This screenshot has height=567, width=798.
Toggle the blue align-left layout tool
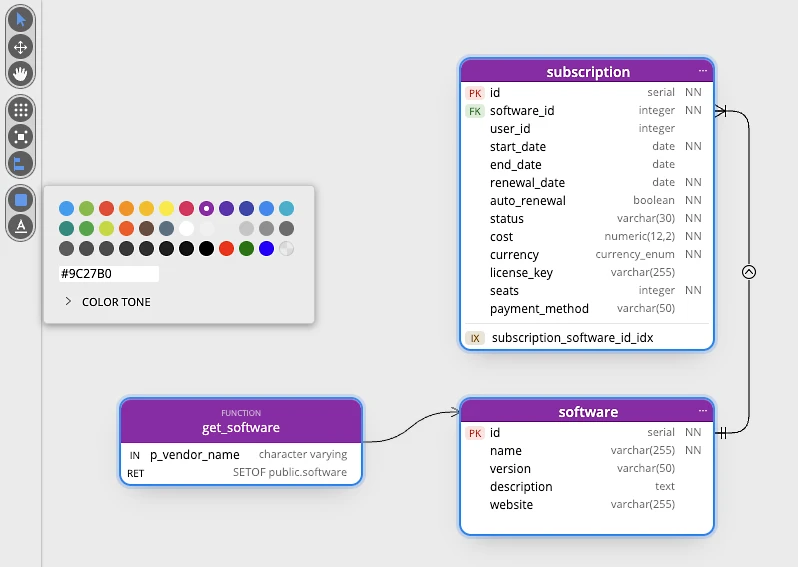point(20,163)
